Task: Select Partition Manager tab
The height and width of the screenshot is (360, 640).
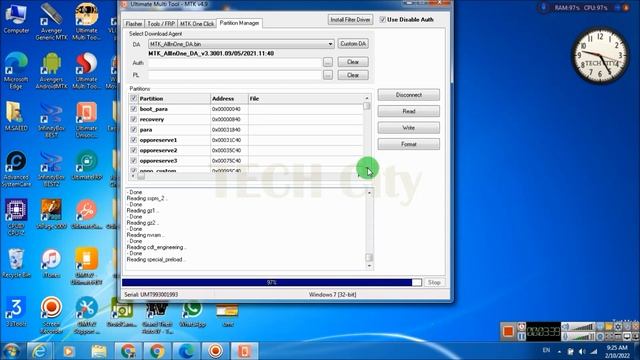Action: pyautogui.click(x=239, y=23)
